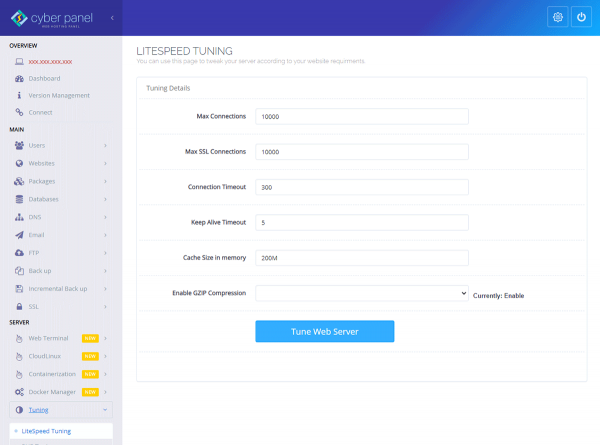
Task: Open Docker Manager menu item
Action: tap(52, 392)
